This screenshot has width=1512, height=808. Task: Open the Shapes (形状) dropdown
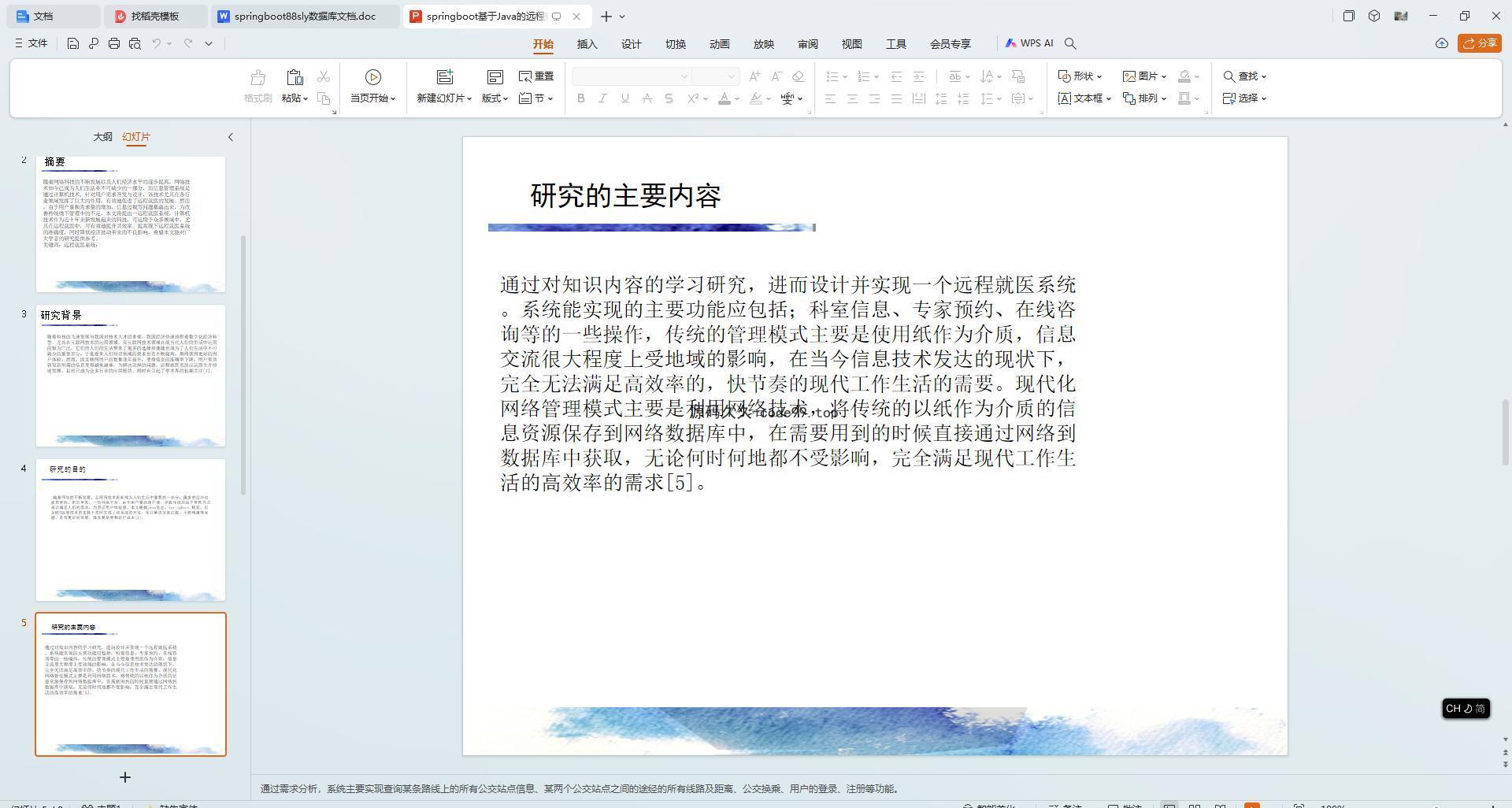pyautogui.click(x=1080, y=76)
